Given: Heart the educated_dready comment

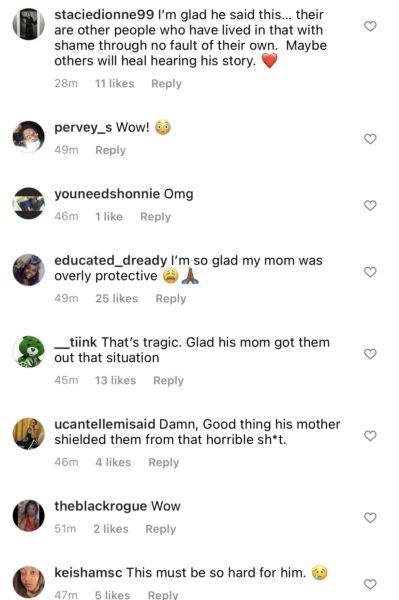Looking at the screenshot, I should click(x=370, y=272).
